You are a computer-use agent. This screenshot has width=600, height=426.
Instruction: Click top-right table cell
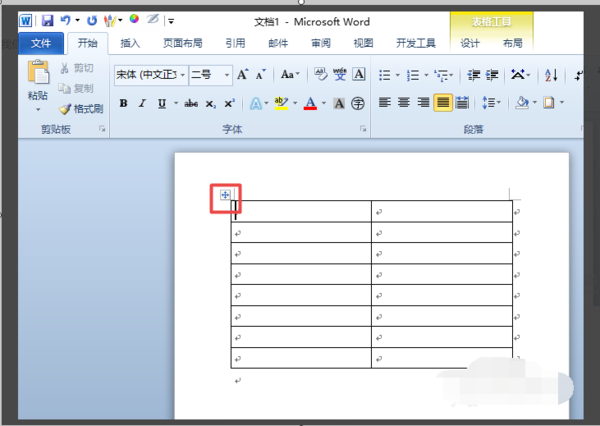tap(442, 211)
